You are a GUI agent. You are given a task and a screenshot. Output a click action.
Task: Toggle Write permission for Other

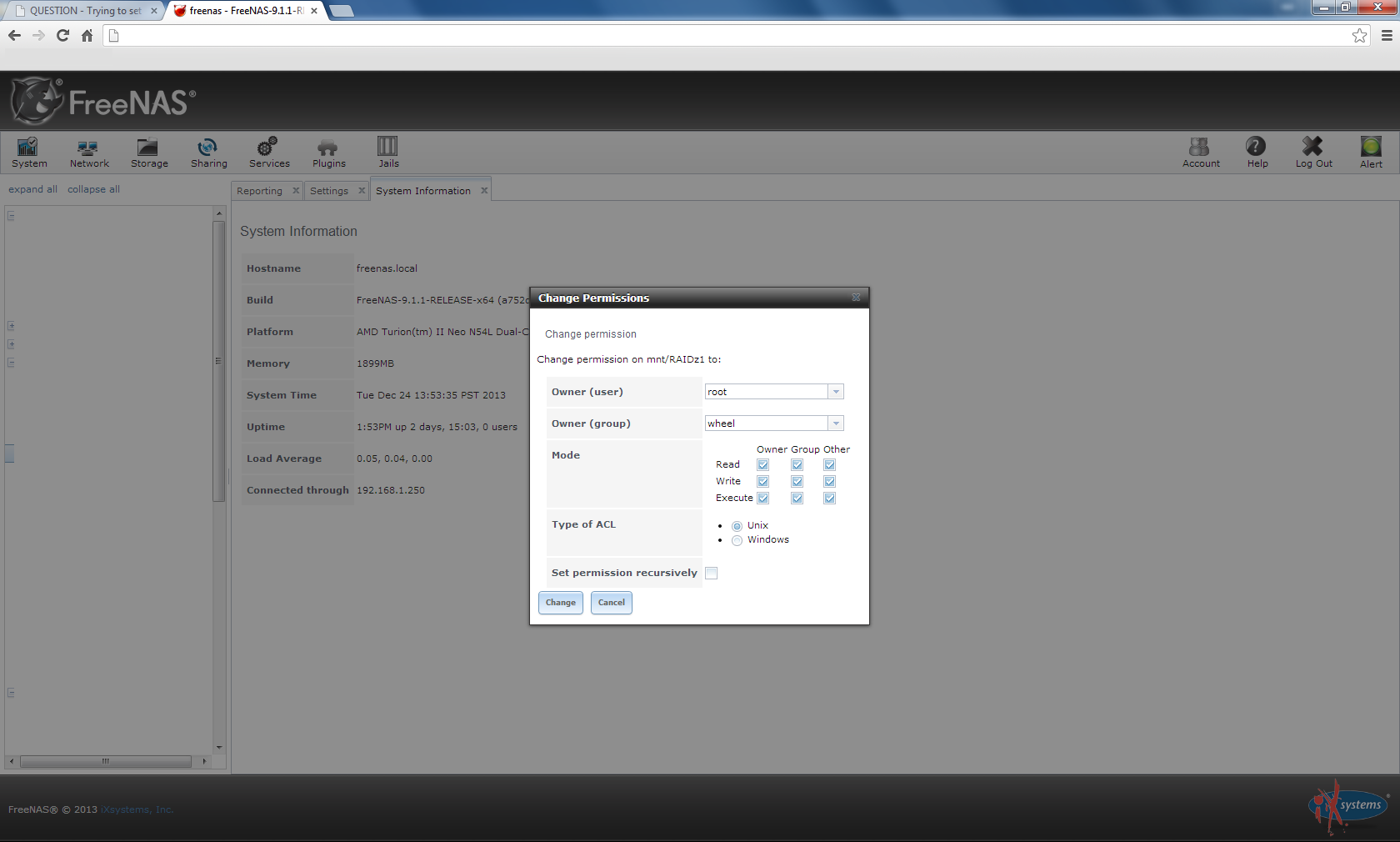tap(829, 482)
